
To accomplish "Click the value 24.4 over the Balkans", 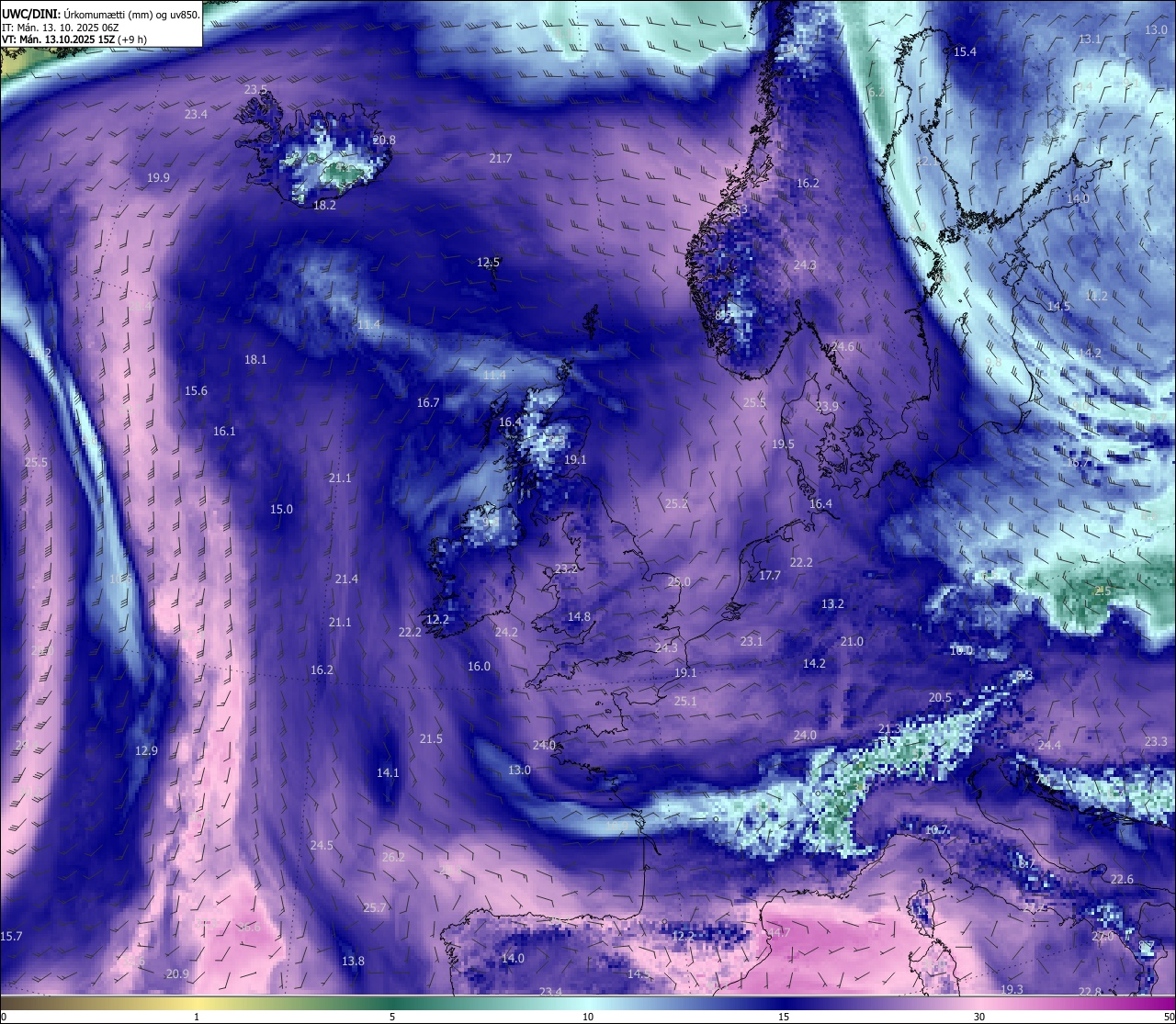I will click(1049, 746).
